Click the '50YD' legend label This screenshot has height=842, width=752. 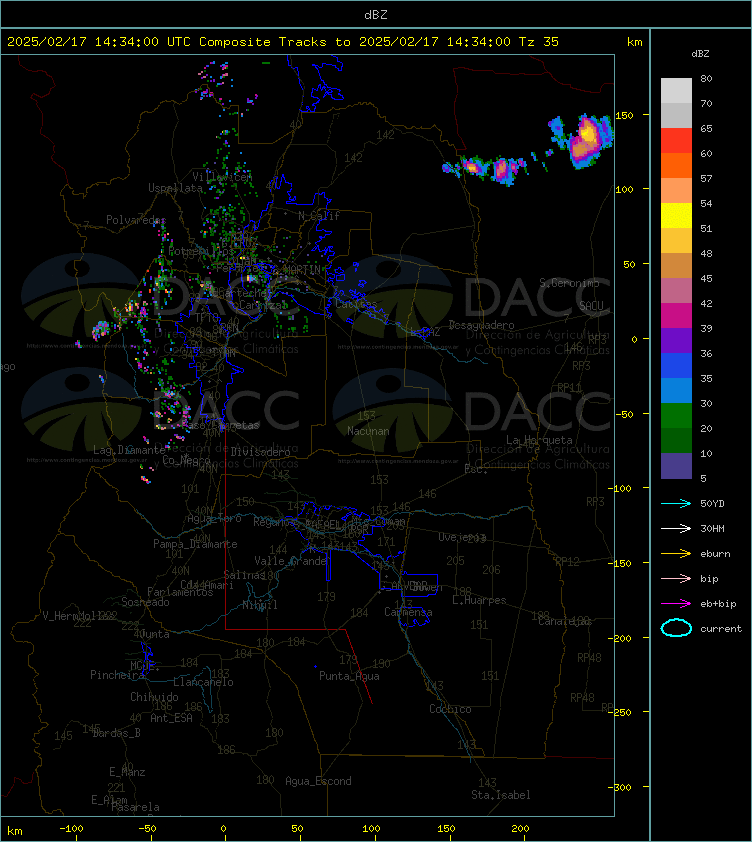point(712,504)
